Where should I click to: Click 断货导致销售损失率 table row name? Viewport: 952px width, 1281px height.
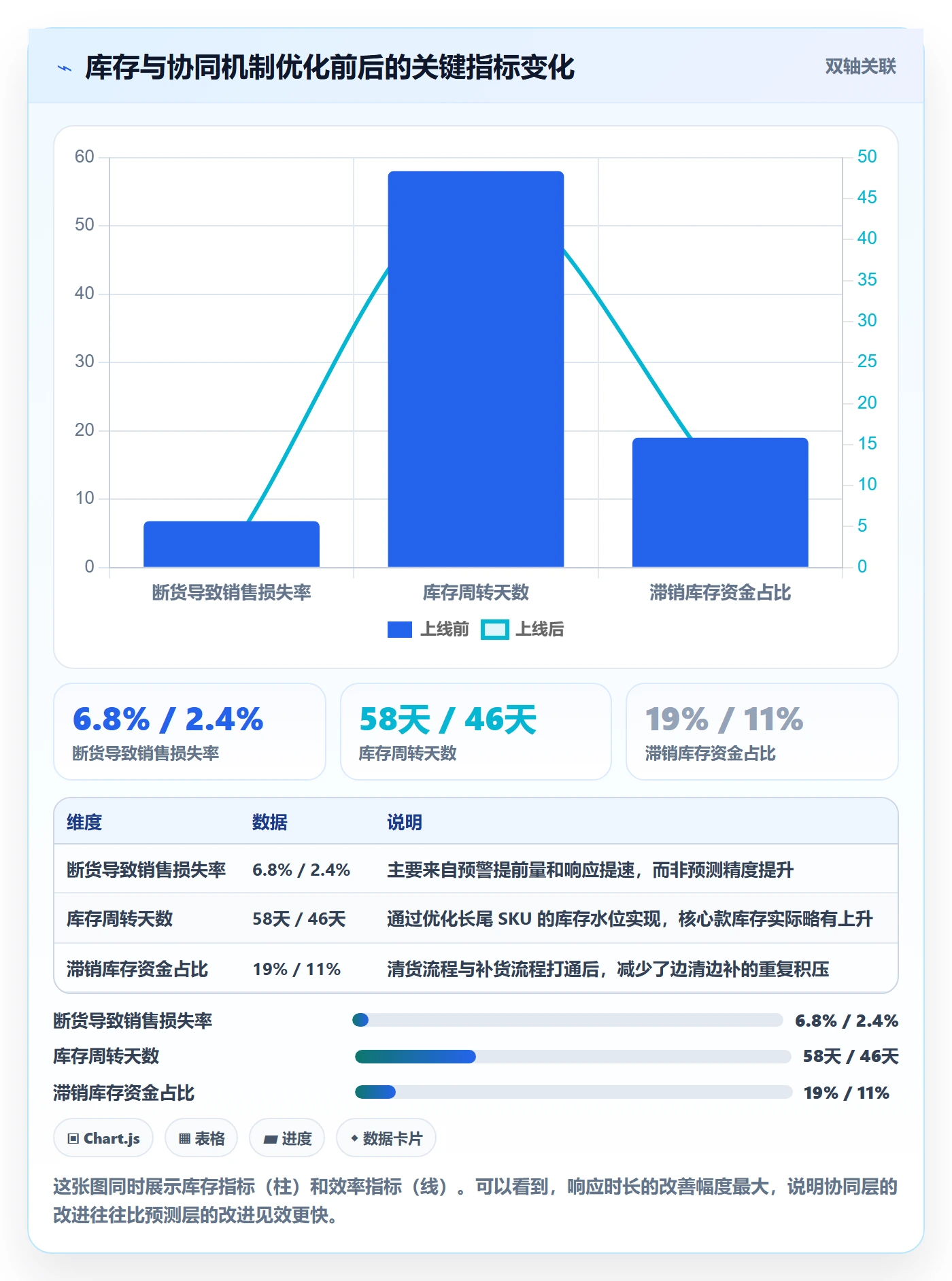(146, 870)
